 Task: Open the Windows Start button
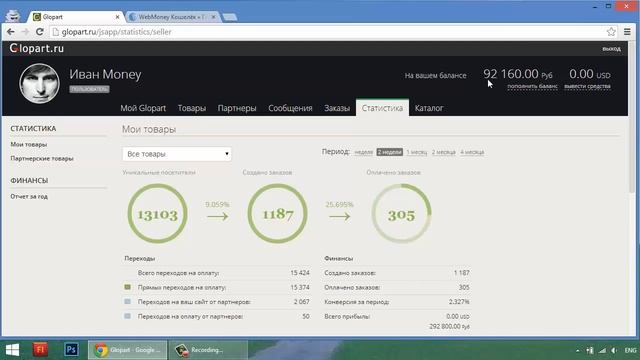click(x=13, y=350)
